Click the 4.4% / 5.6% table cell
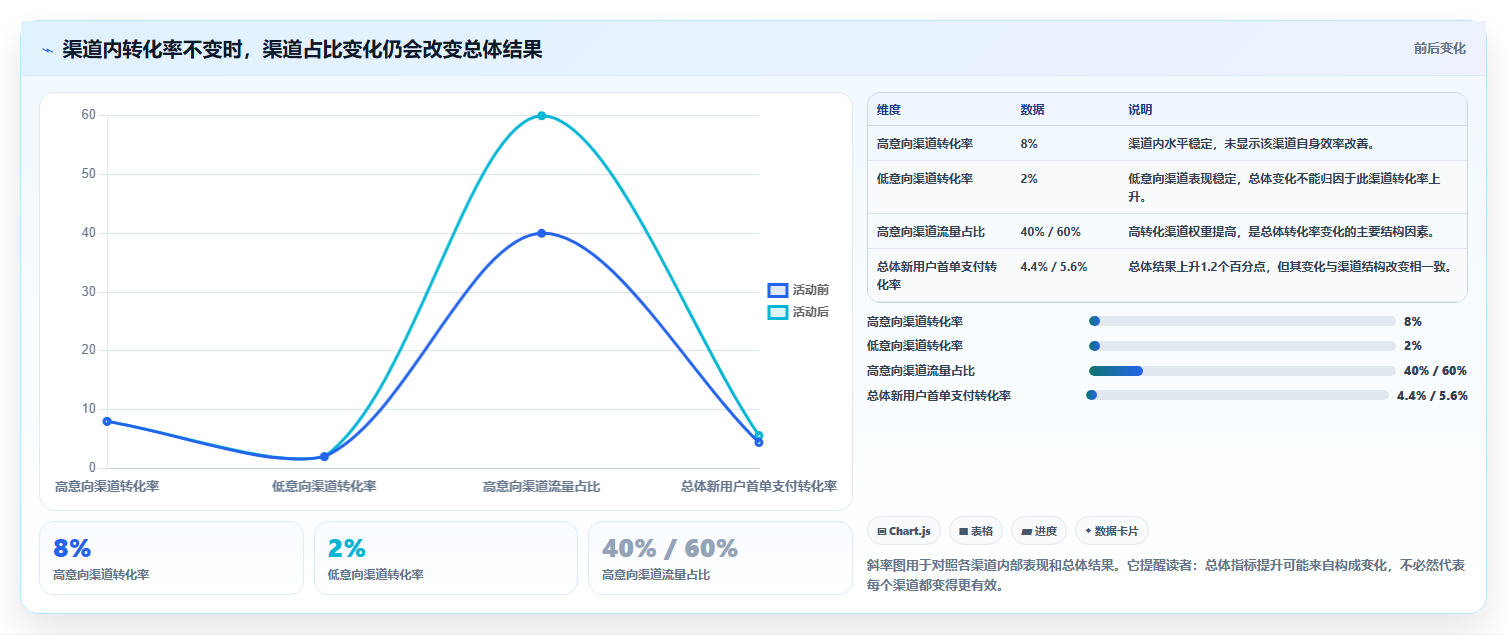 point(1053,266)
